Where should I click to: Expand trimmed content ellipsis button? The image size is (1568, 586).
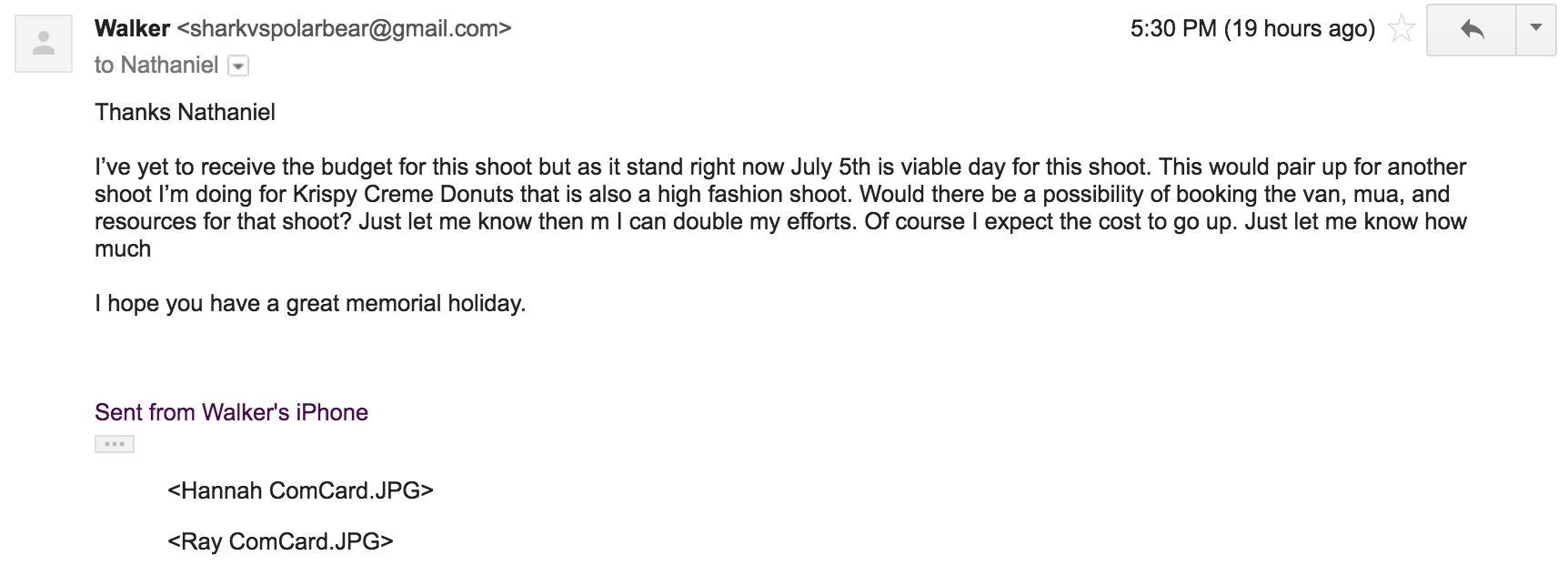tap(115, 444)
